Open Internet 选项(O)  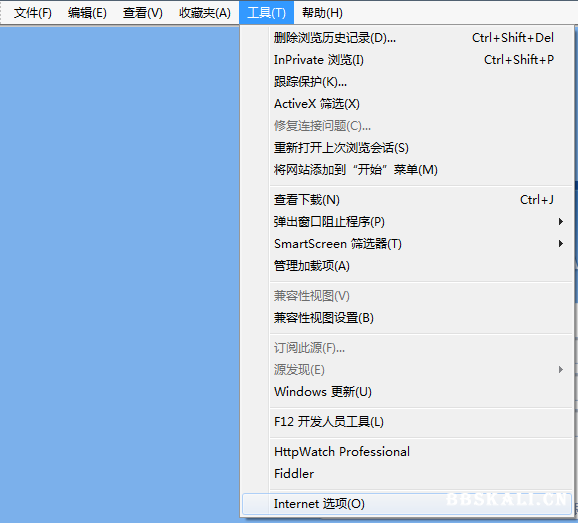click(x=407, y=504)
